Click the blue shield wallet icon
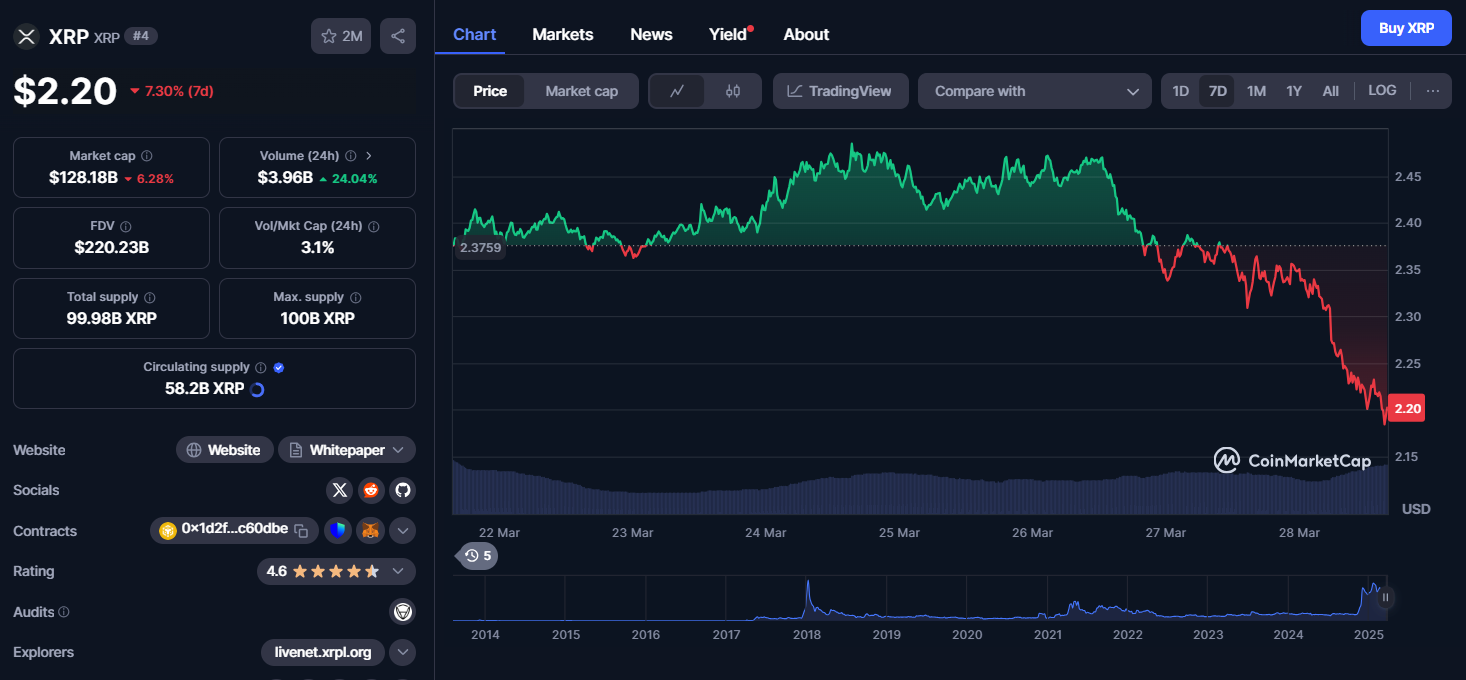 coord(338,530)
